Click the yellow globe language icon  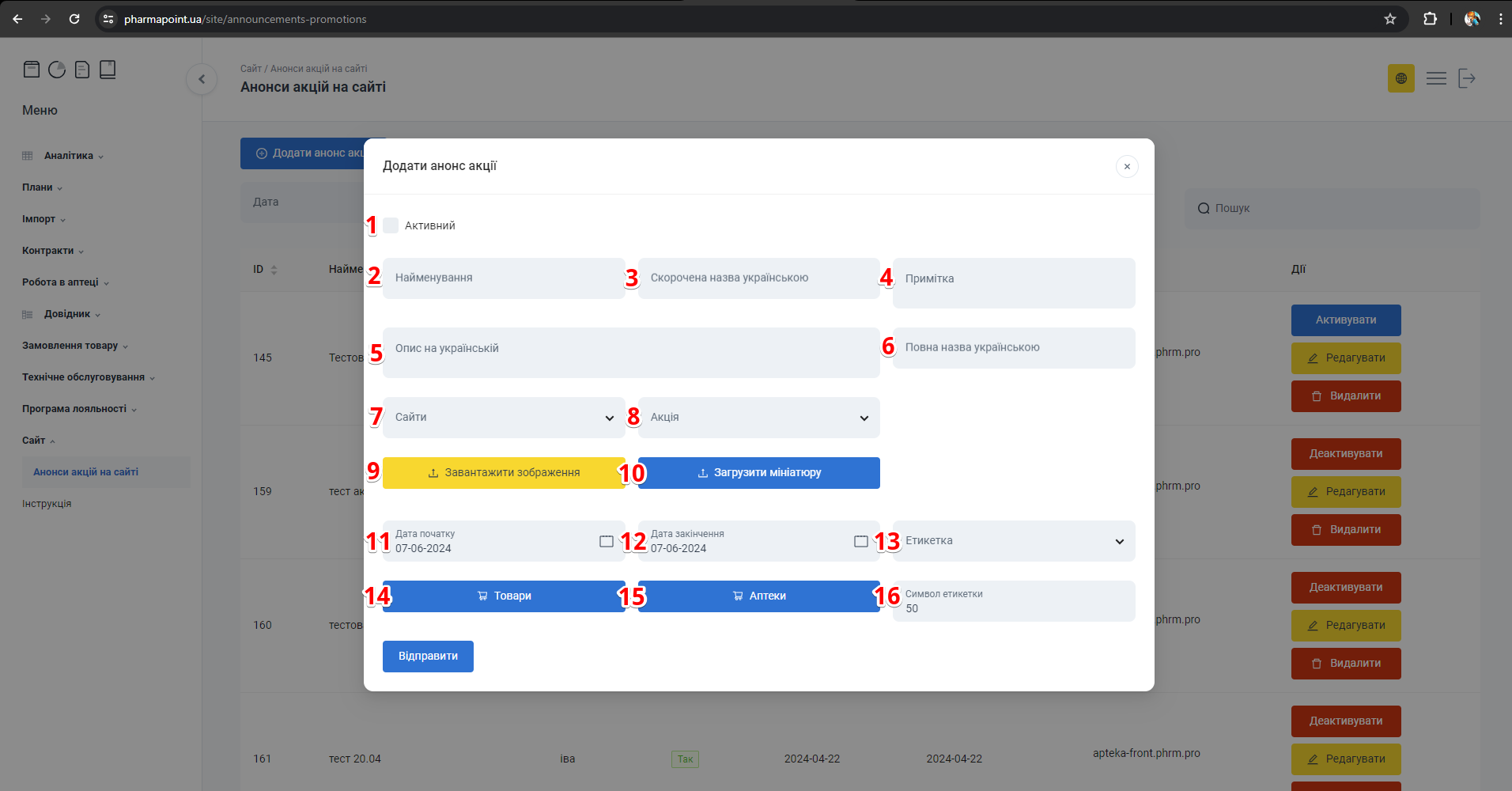[1400, 78]
